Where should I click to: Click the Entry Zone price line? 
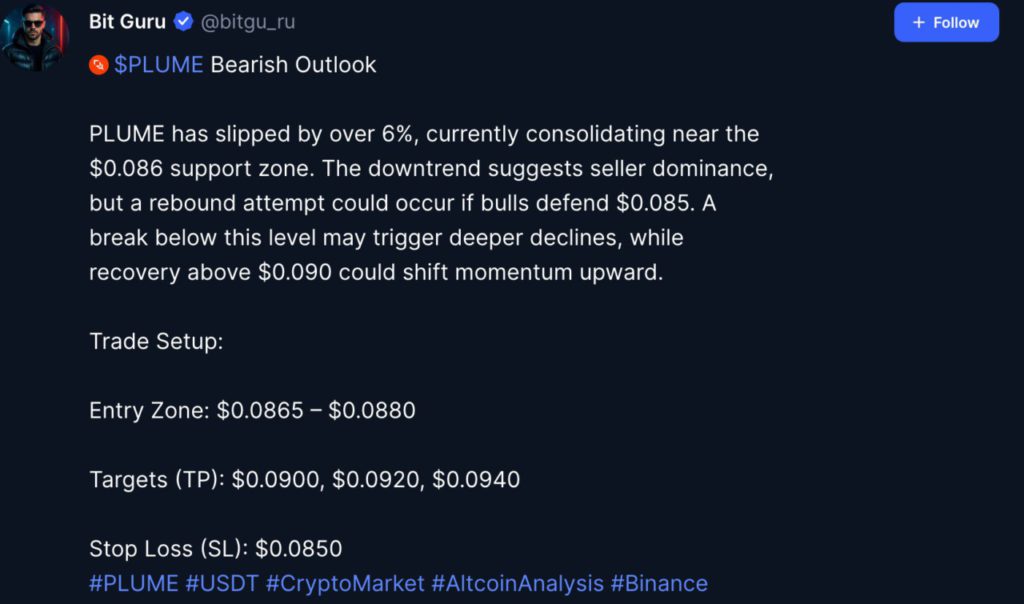point(252,410)
